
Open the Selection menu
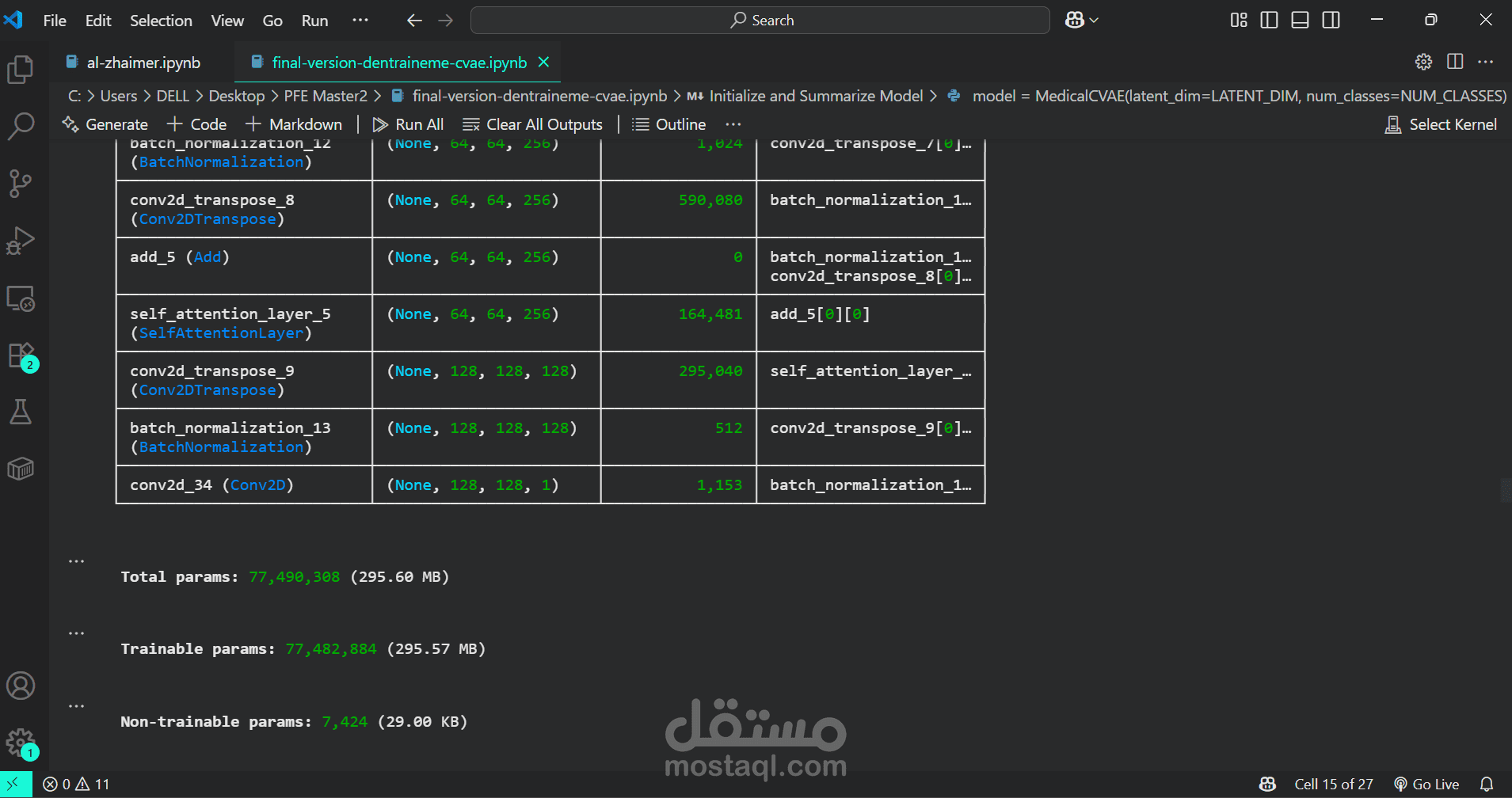pyautogui.click(x=161, y=21)
